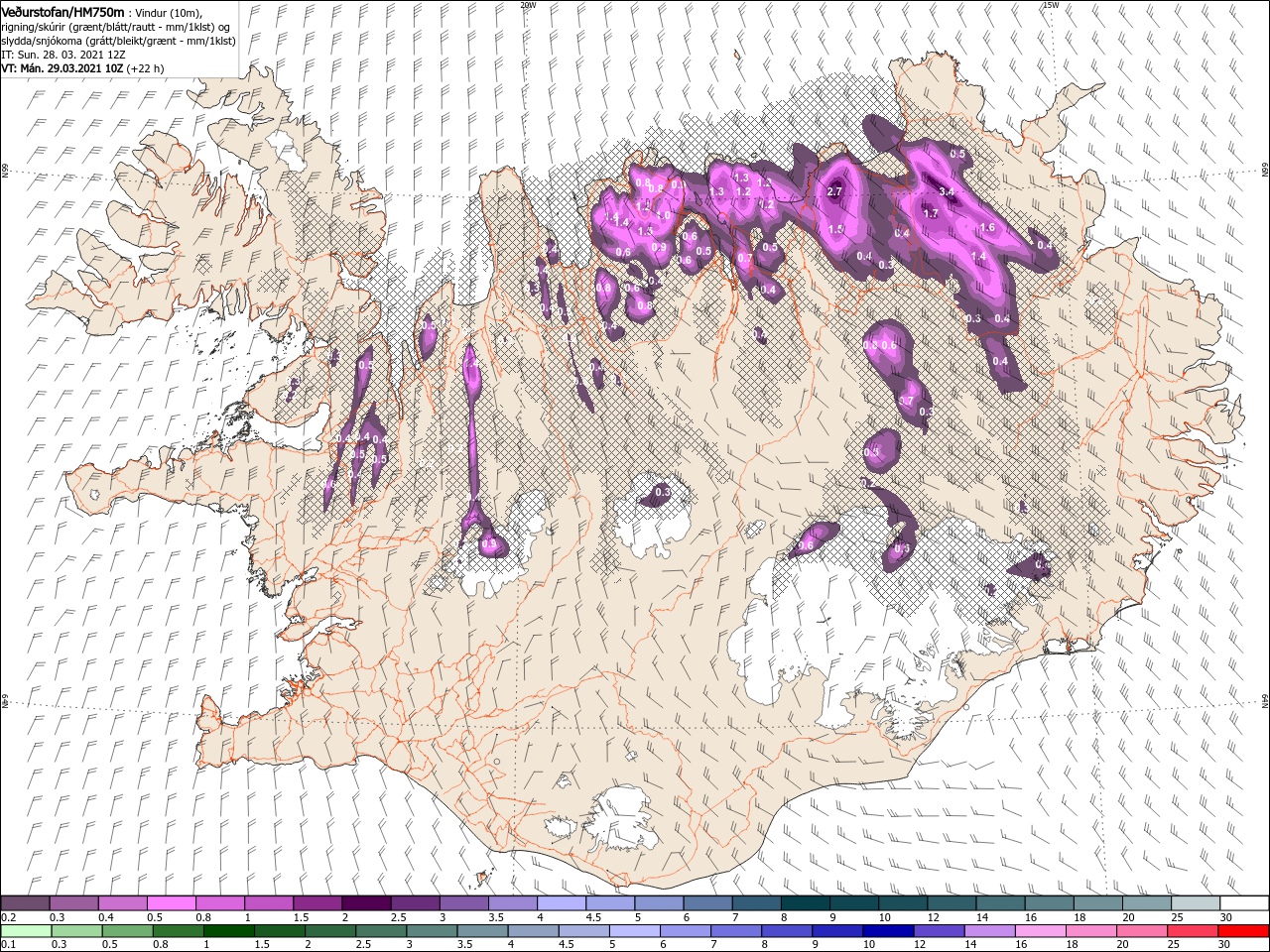
Task: Click the deep blue bottom-row swatch between 10 and 12
Action: tap(887, 931)
